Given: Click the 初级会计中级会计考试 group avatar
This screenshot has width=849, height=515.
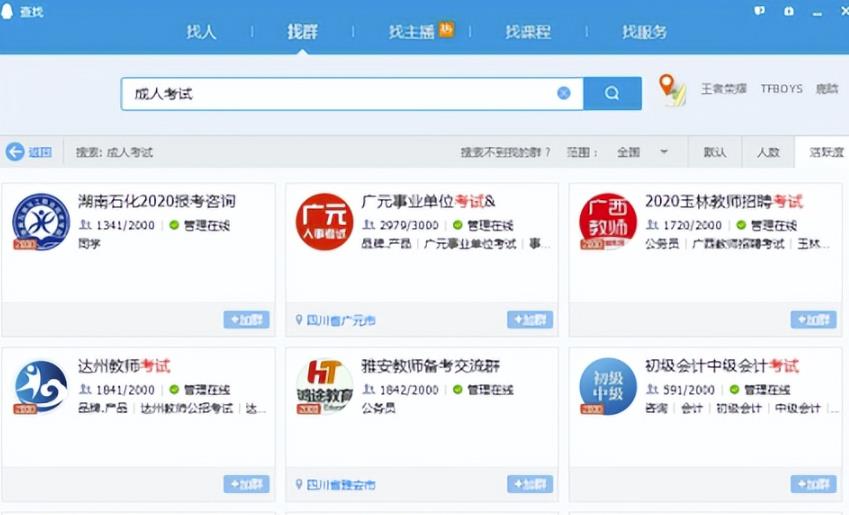Looking at the screenshot, I should click(x=608, y=386).
